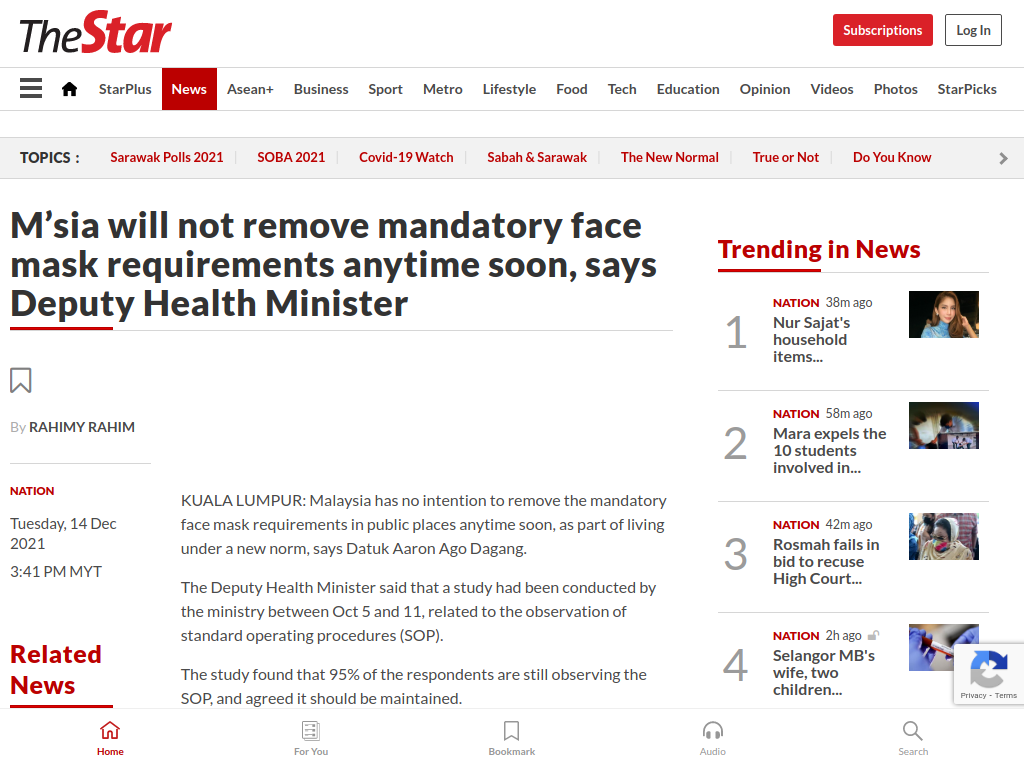The height and width of the screenshot is (768, 1024).
Task: Open the Photos section
Action: pos(895,89)
